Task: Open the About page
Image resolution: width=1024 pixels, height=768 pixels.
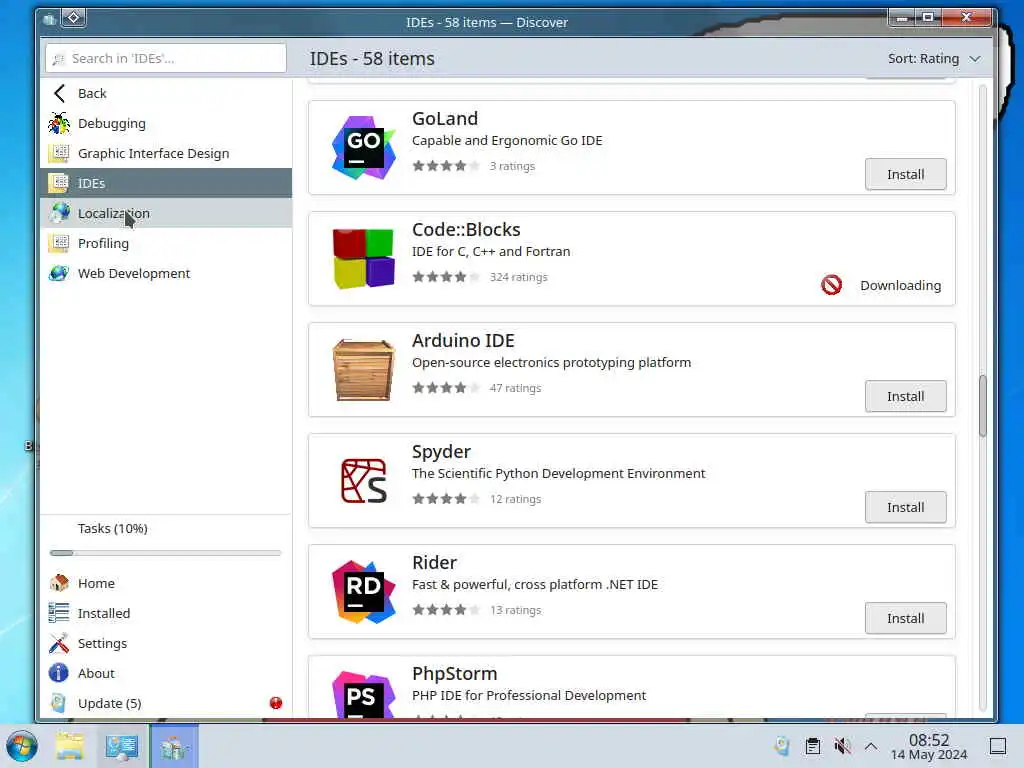Action: [166, 673]
